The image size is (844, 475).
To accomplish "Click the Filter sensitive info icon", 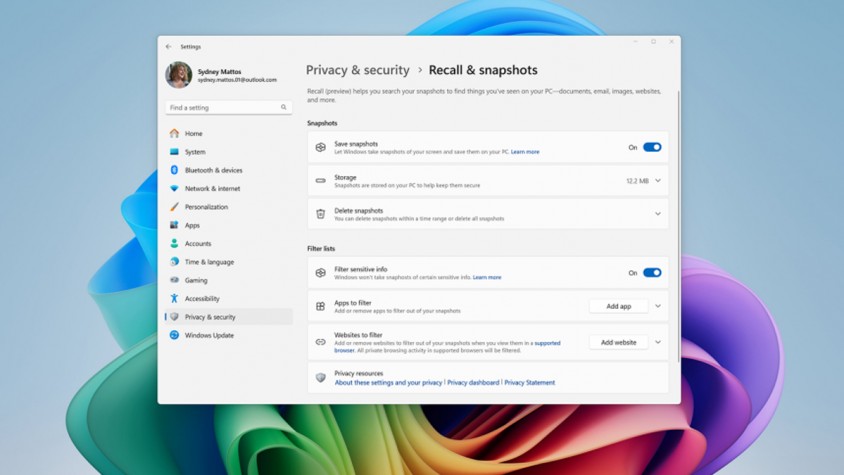I will [320, 273].
